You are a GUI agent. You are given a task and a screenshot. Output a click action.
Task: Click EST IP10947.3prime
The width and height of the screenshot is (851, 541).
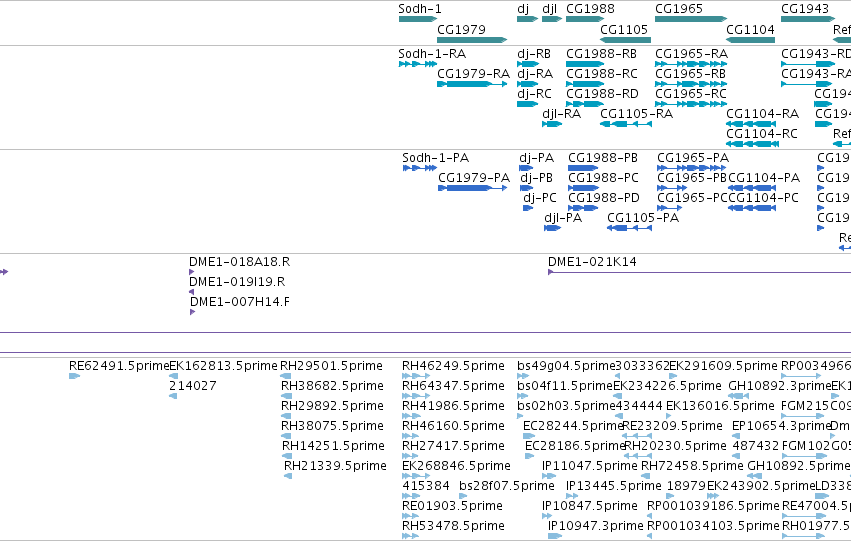point(596,527)
